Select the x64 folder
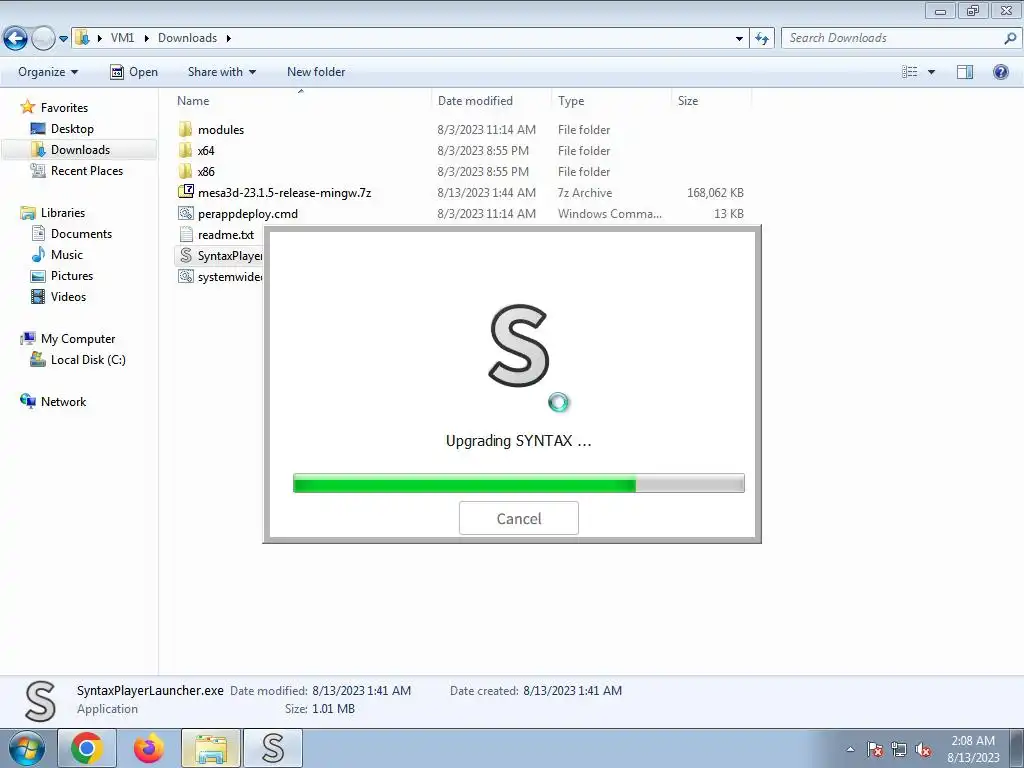Viewport: 1024px width, 768px height. tap(206, 150)
